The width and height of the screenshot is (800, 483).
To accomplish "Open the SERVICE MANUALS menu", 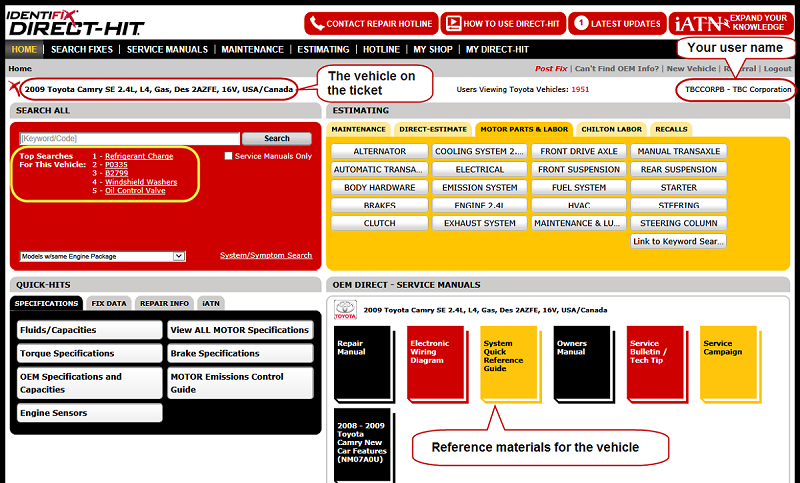I will pyautogui.click(x=167, y=49).
